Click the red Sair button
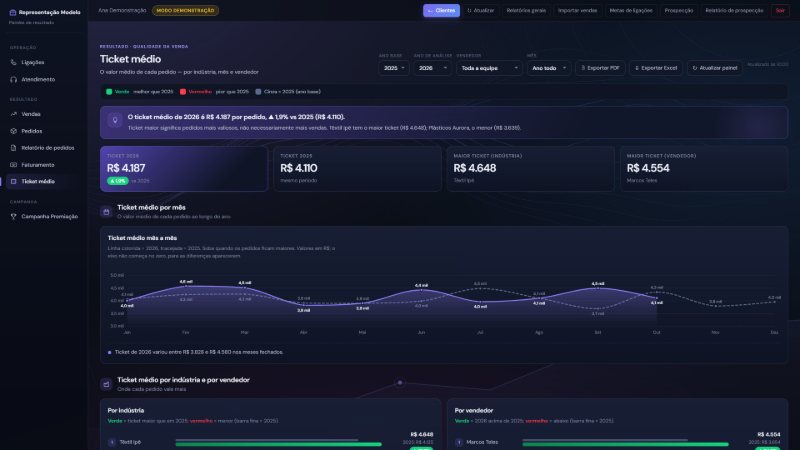The image size is (800, 450). pos(780,11)
